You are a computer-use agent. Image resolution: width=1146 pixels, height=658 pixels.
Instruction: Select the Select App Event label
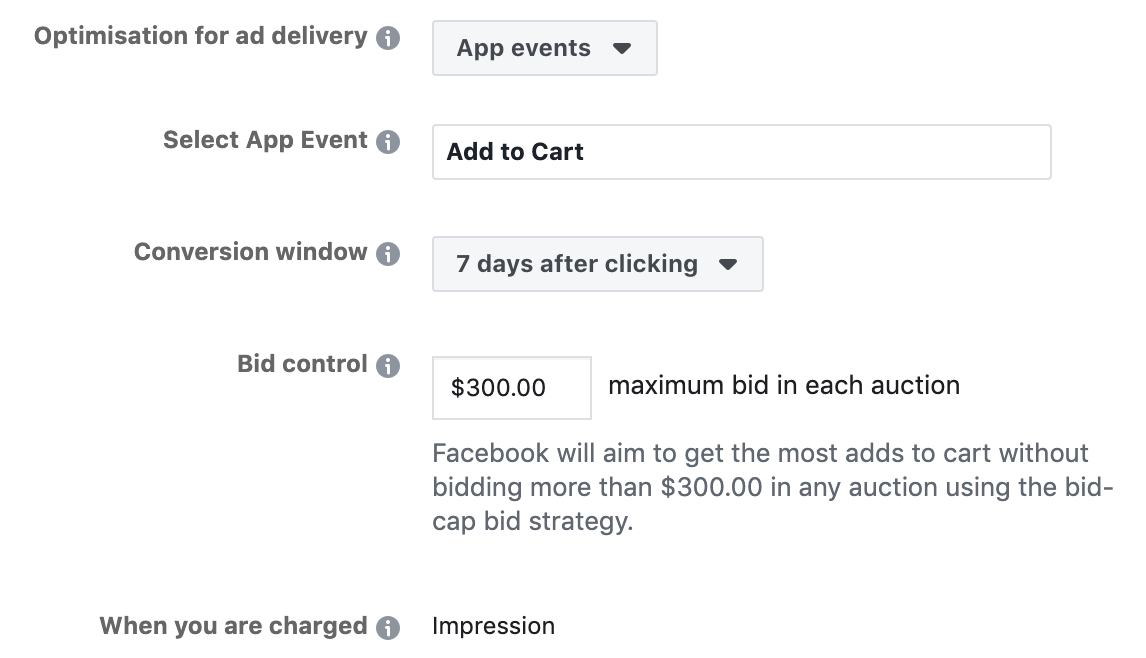[x=265, y=141]
